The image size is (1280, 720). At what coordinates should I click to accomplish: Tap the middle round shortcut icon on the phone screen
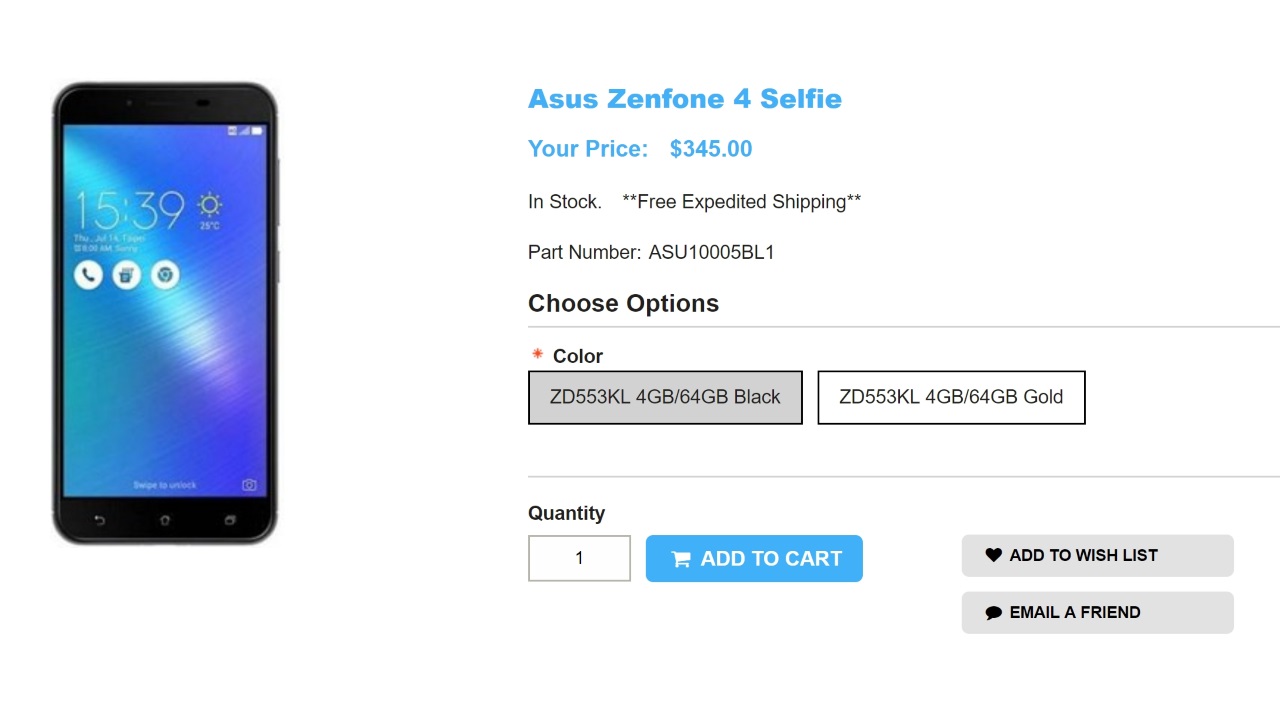tap(126, 274)
